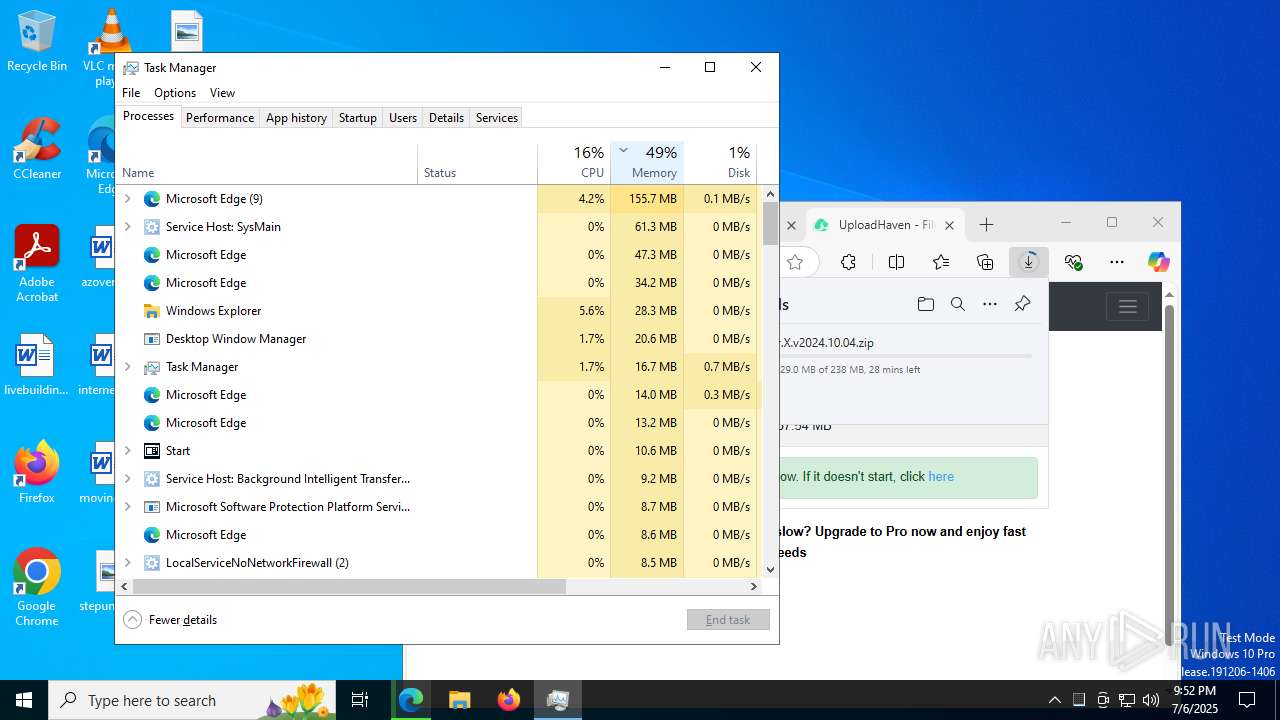Open Edge settings and more ellipsis

1117,262
